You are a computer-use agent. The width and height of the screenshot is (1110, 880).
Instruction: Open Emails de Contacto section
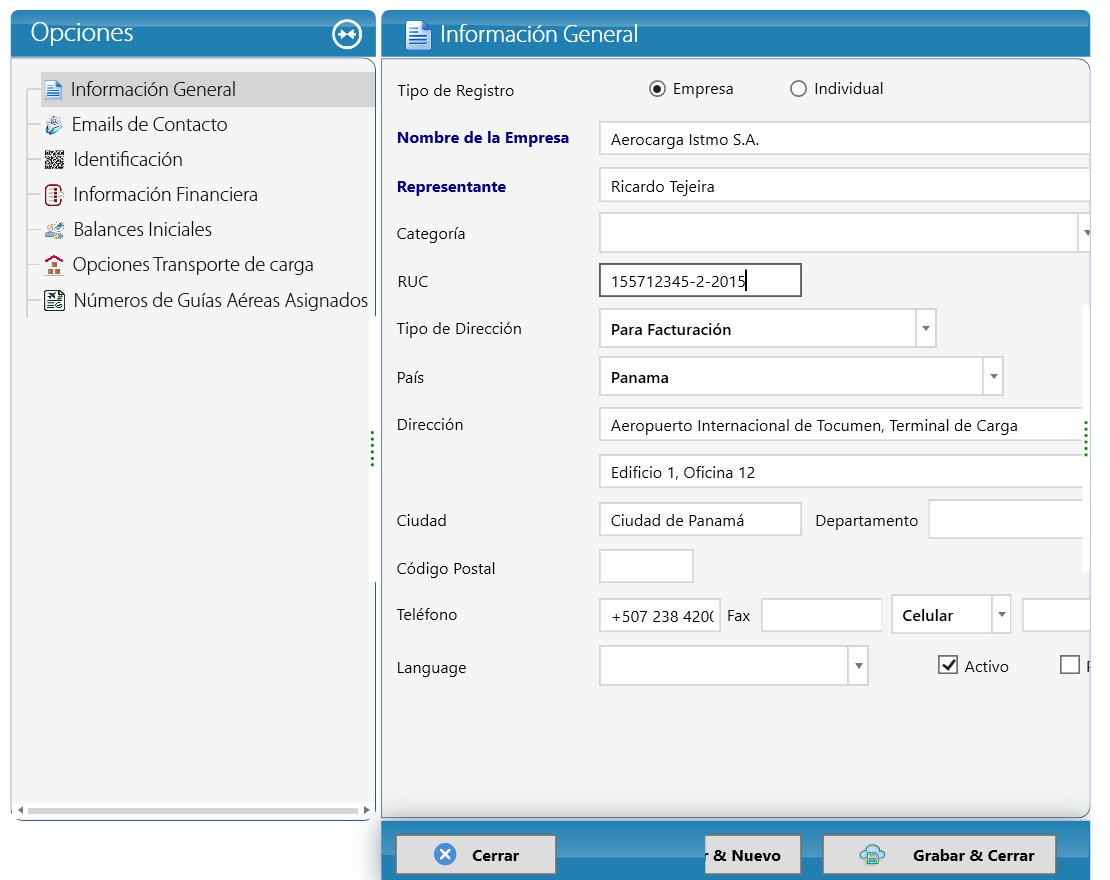click(149, 125)
